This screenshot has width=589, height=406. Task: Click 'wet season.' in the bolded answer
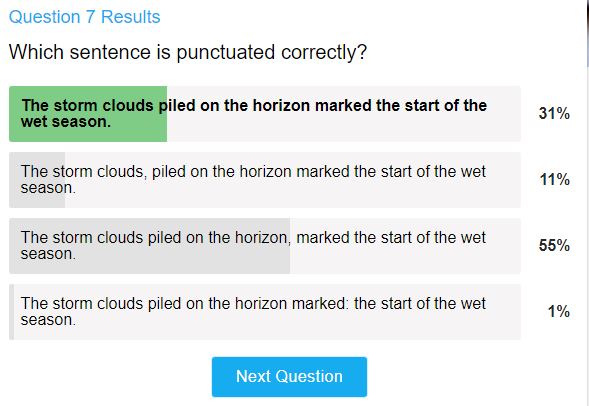point(66,122)
